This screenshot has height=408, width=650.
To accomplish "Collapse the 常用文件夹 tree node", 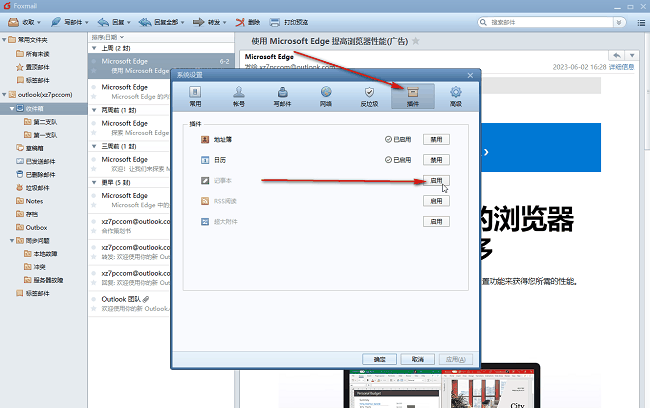I will pos(4,40).
